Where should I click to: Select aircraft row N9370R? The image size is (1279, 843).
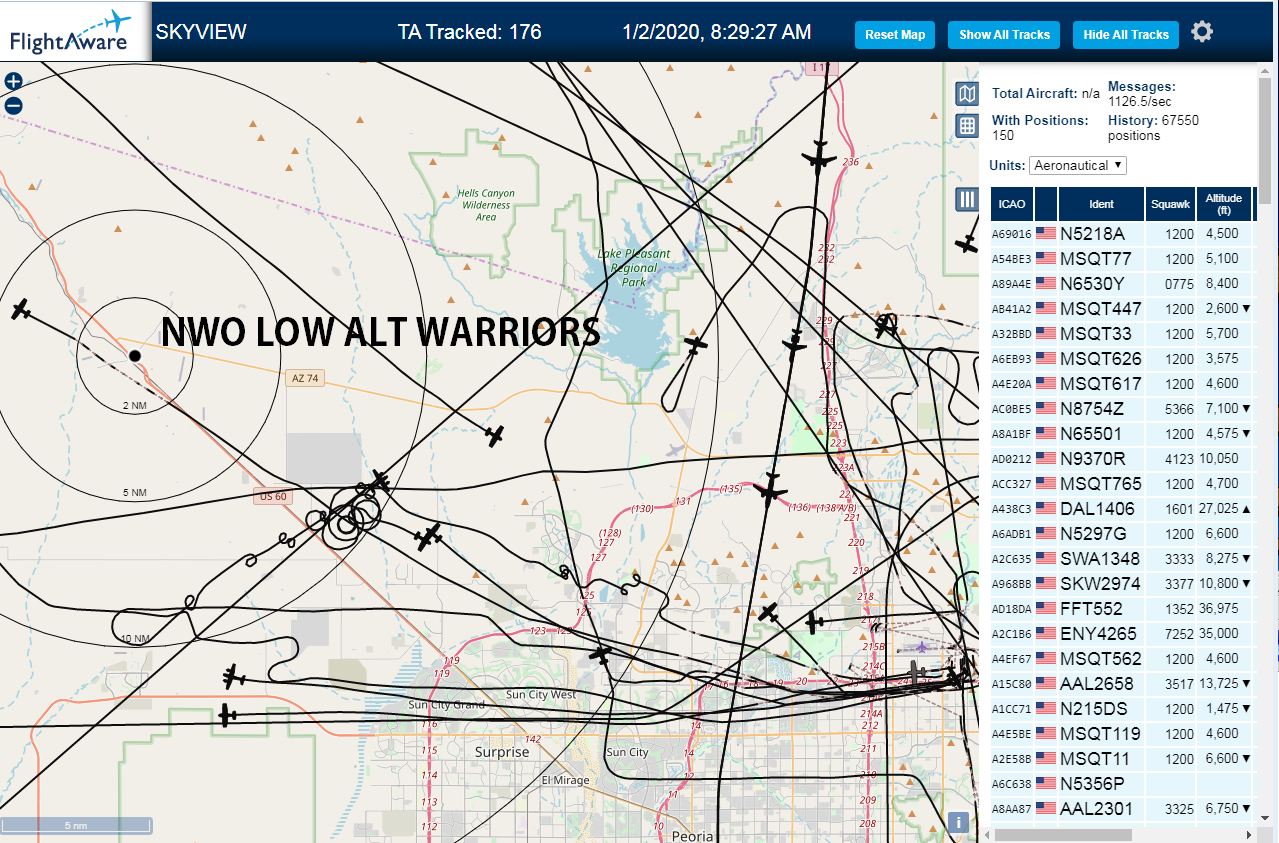pos(1121,459)
